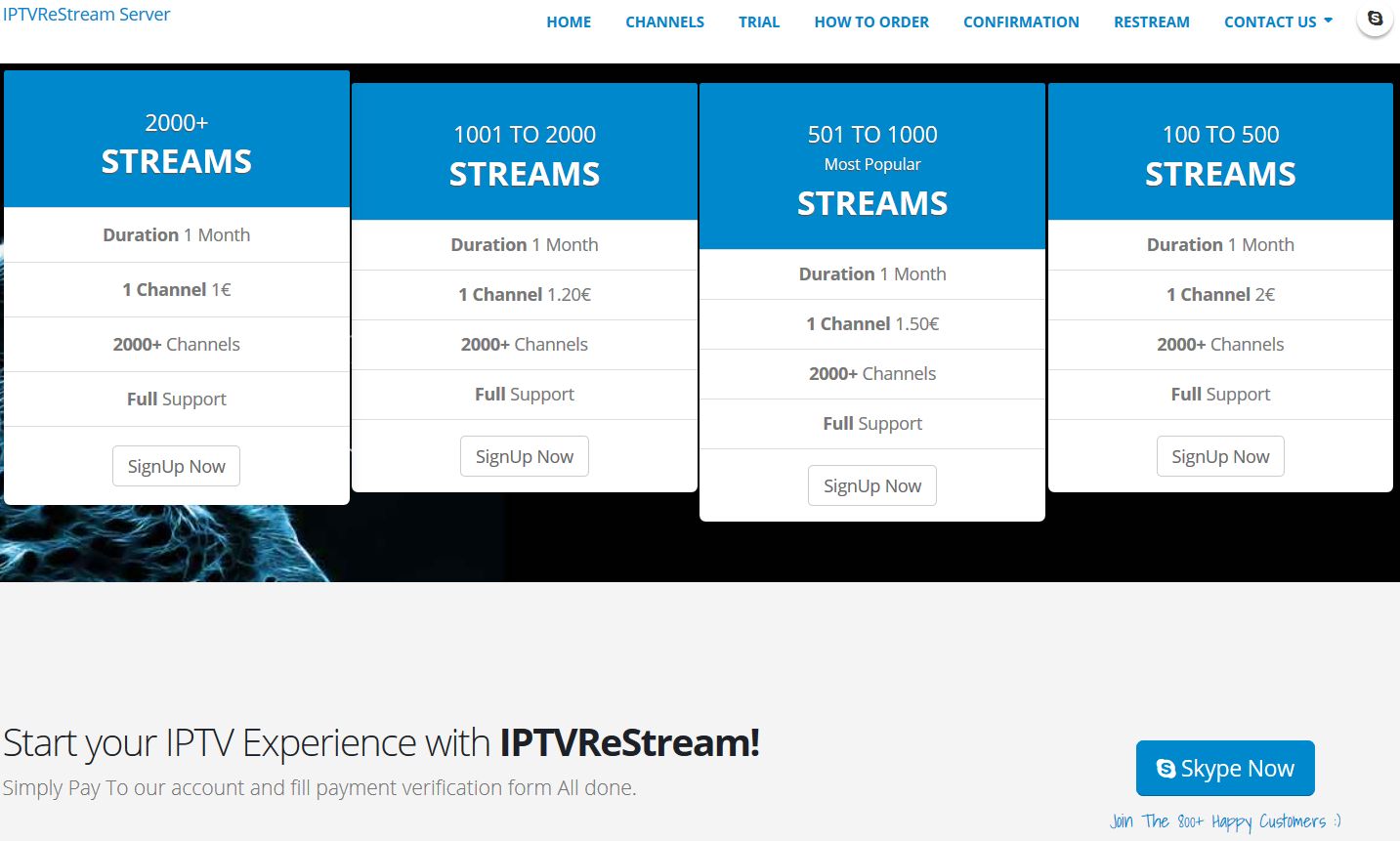This screenshot has width=1400, height=841.
Task: Click Join The 800+ Happy Customers text
Action: coord(1225,821)
